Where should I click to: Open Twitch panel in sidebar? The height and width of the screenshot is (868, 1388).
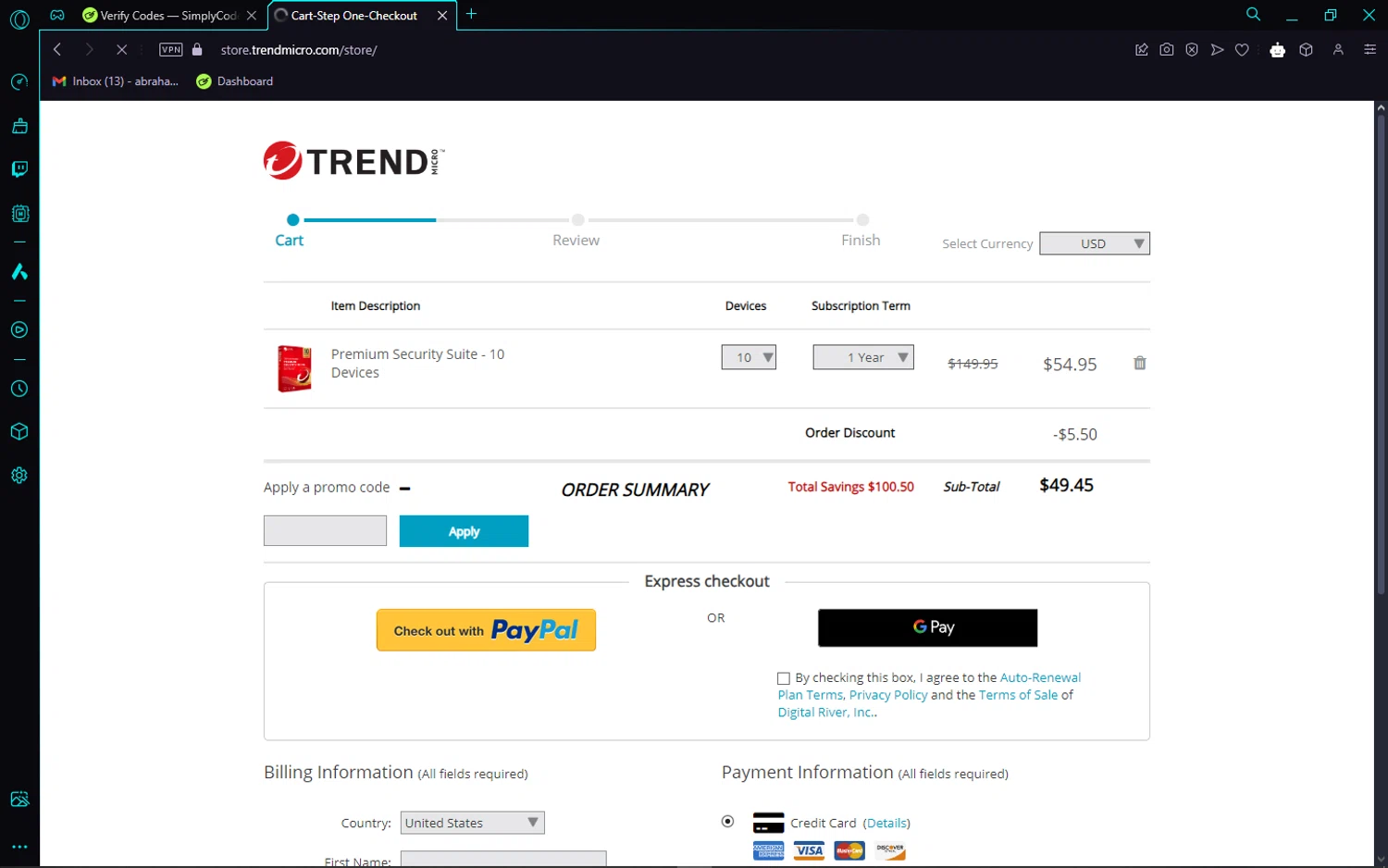coord(19,169)
